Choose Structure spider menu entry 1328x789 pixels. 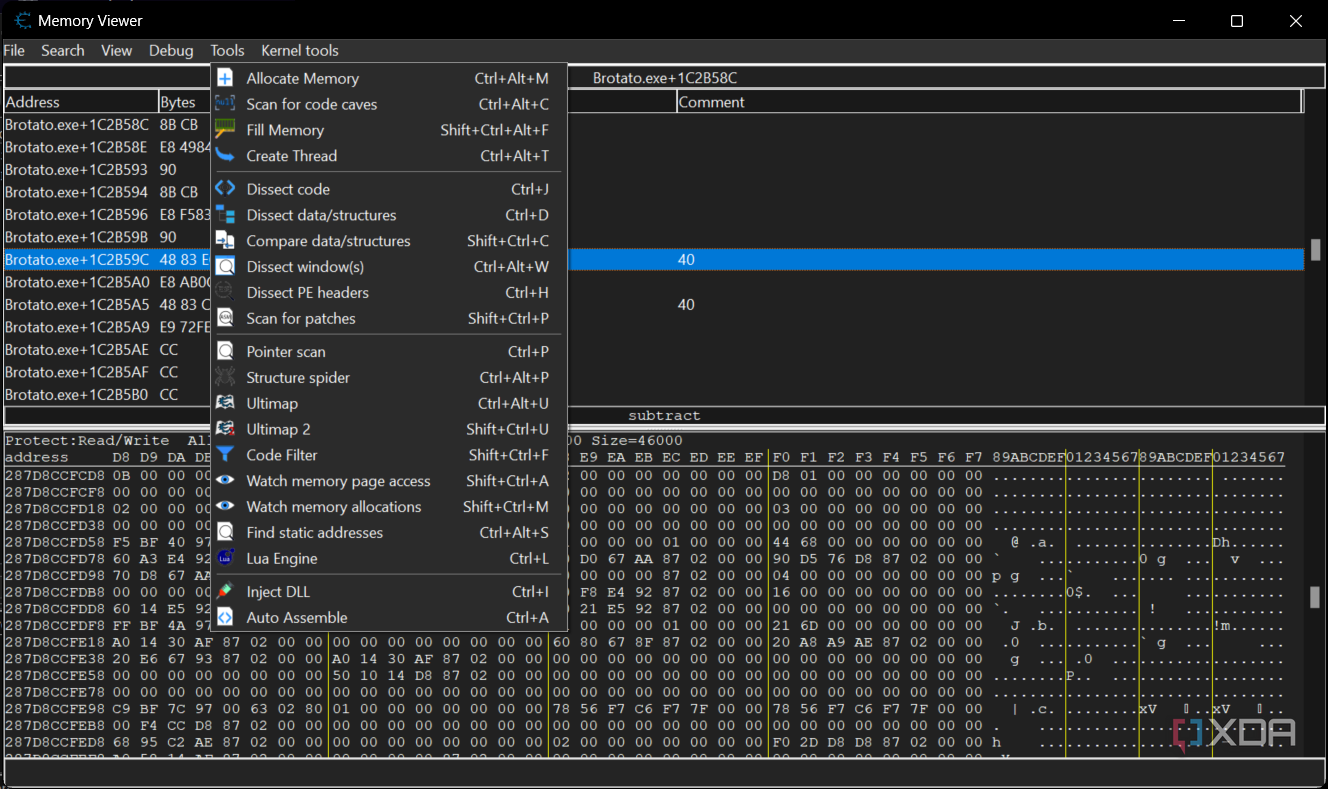389,378
